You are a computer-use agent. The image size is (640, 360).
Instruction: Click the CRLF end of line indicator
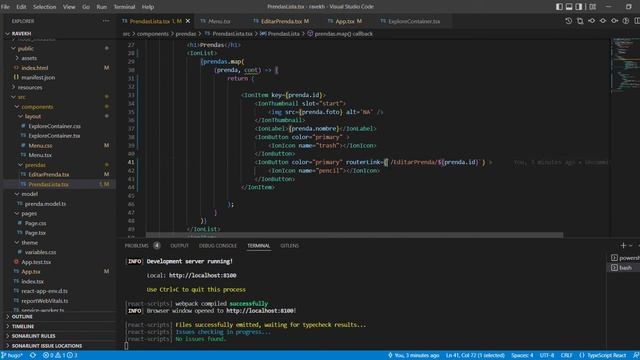click(x=566, y=356)
